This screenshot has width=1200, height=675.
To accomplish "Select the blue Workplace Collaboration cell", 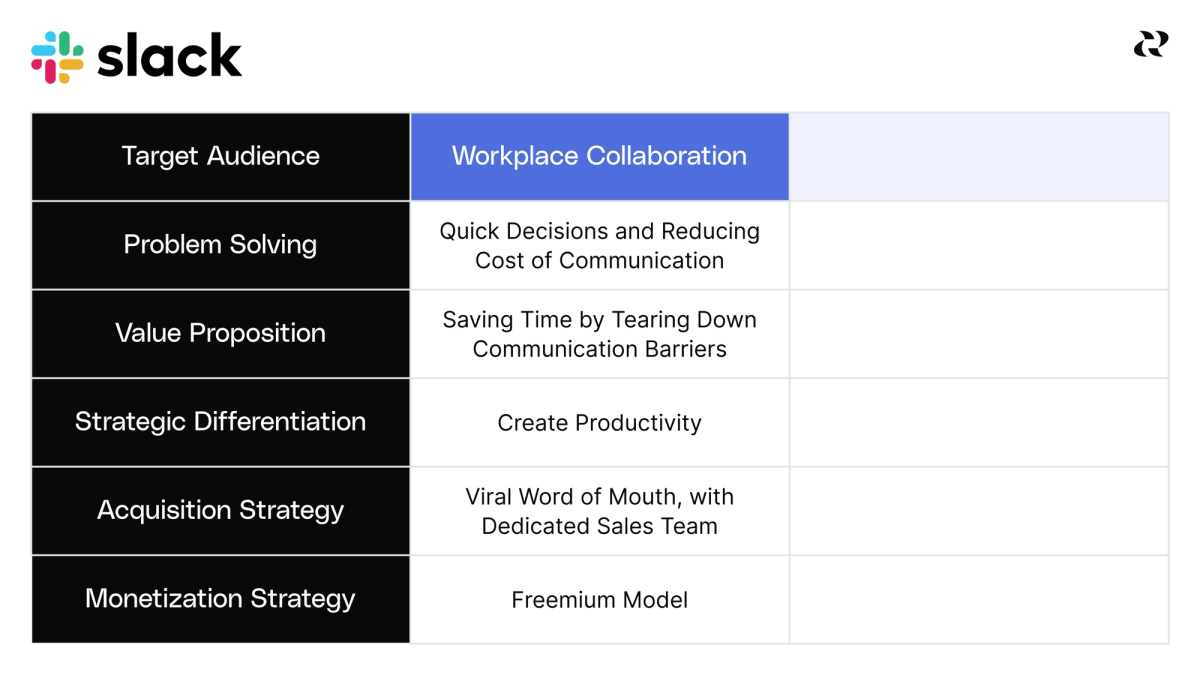I will point(599,157).
